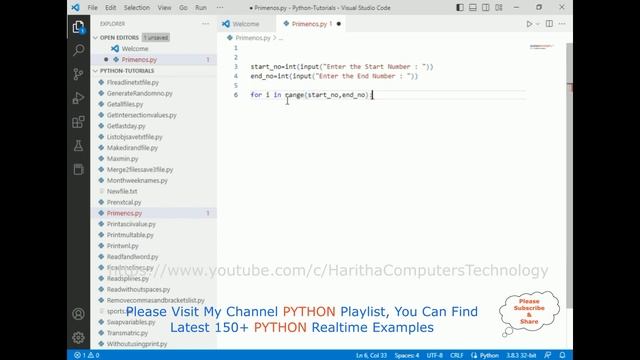Open the Selection menu

[x=137, y=8]
